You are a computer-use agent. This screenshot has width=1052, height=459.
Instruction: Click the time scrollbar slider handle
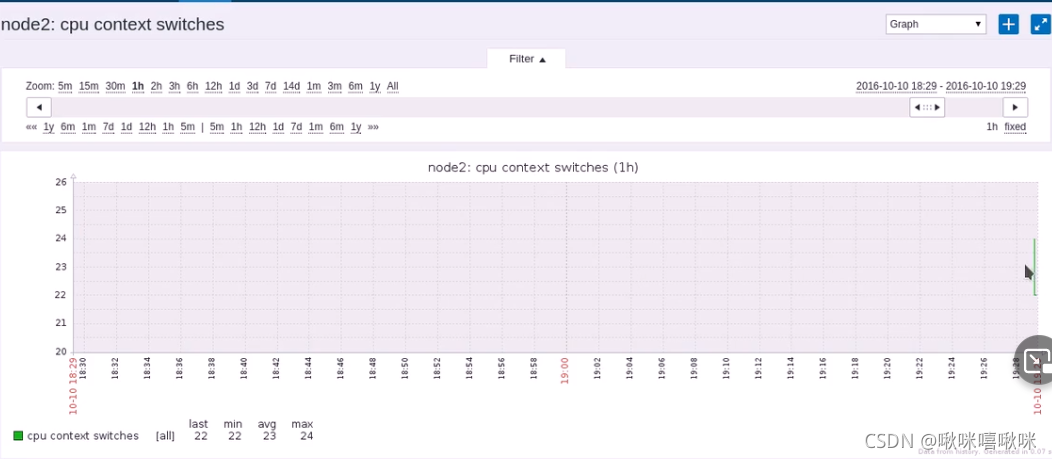pyautogui.click(x=927, y=107)
